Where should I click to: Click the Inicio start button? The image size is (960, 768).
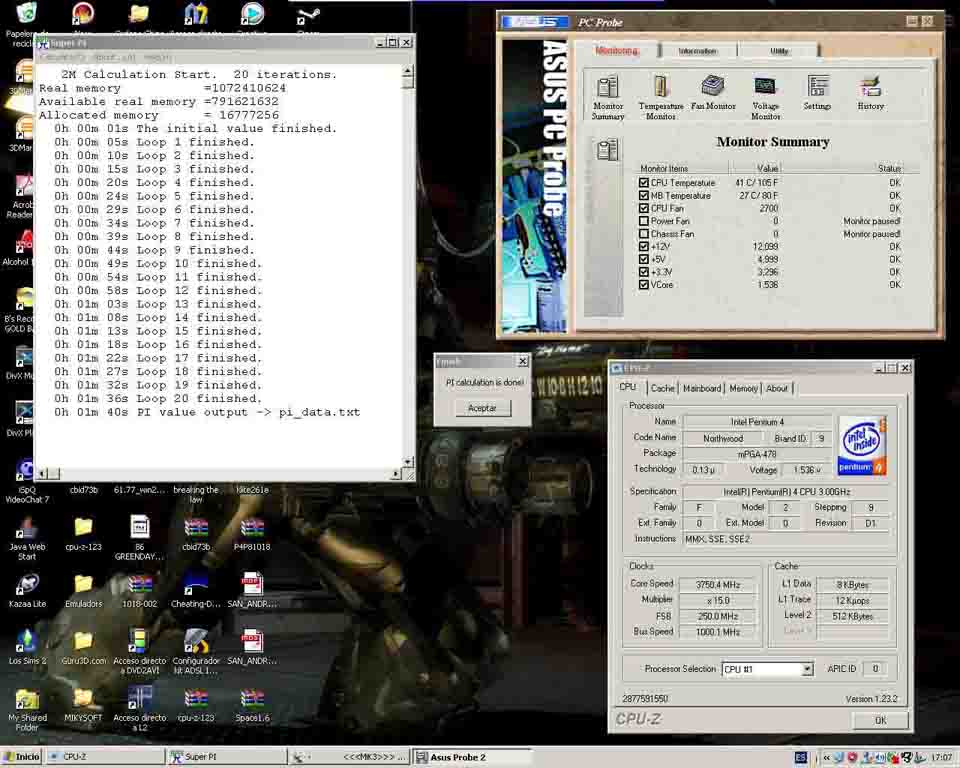21,757
